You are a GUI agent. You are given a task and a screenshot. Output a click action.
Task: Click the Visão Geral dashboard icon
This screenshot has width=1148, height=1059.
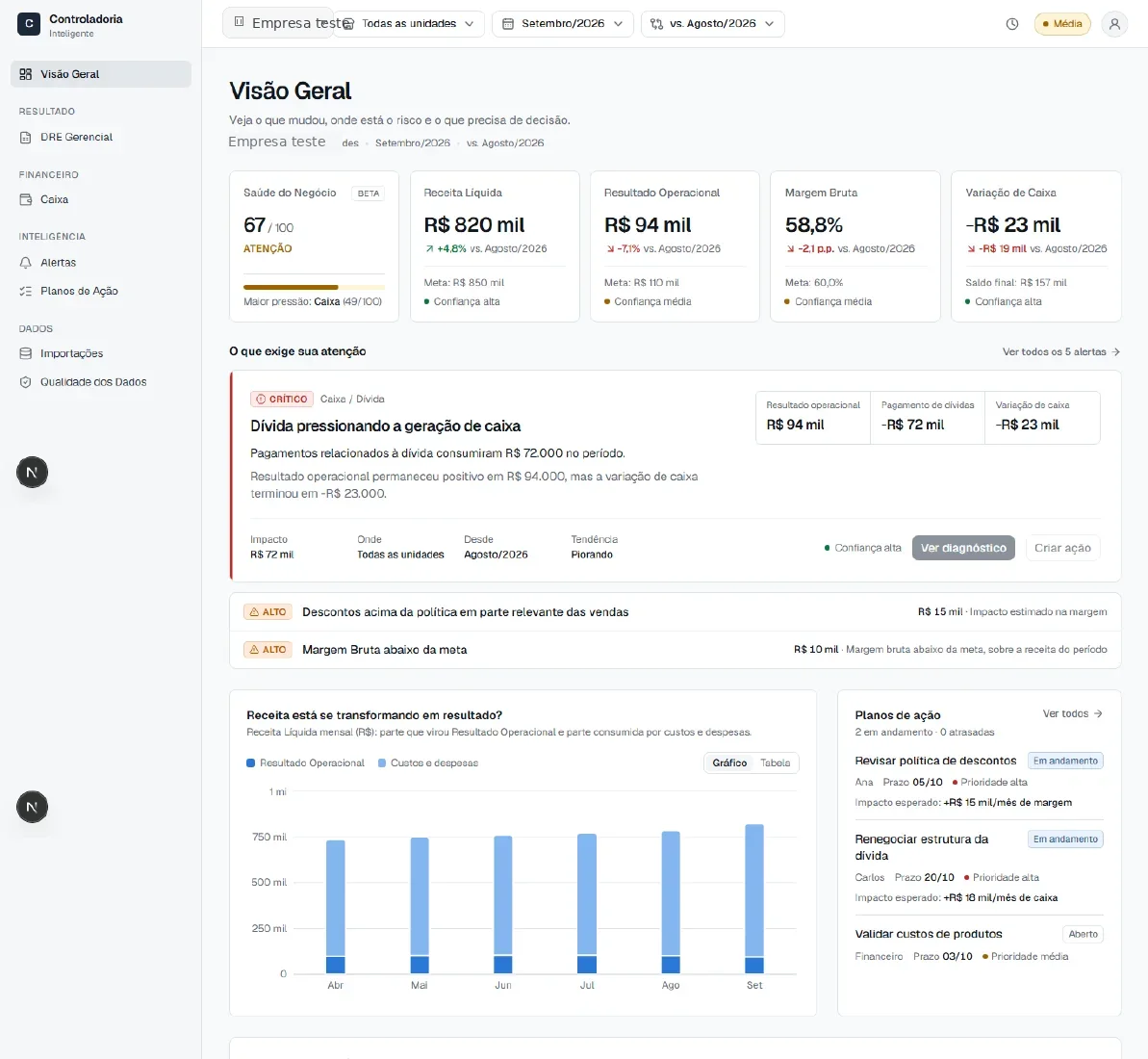click(26, 74)
